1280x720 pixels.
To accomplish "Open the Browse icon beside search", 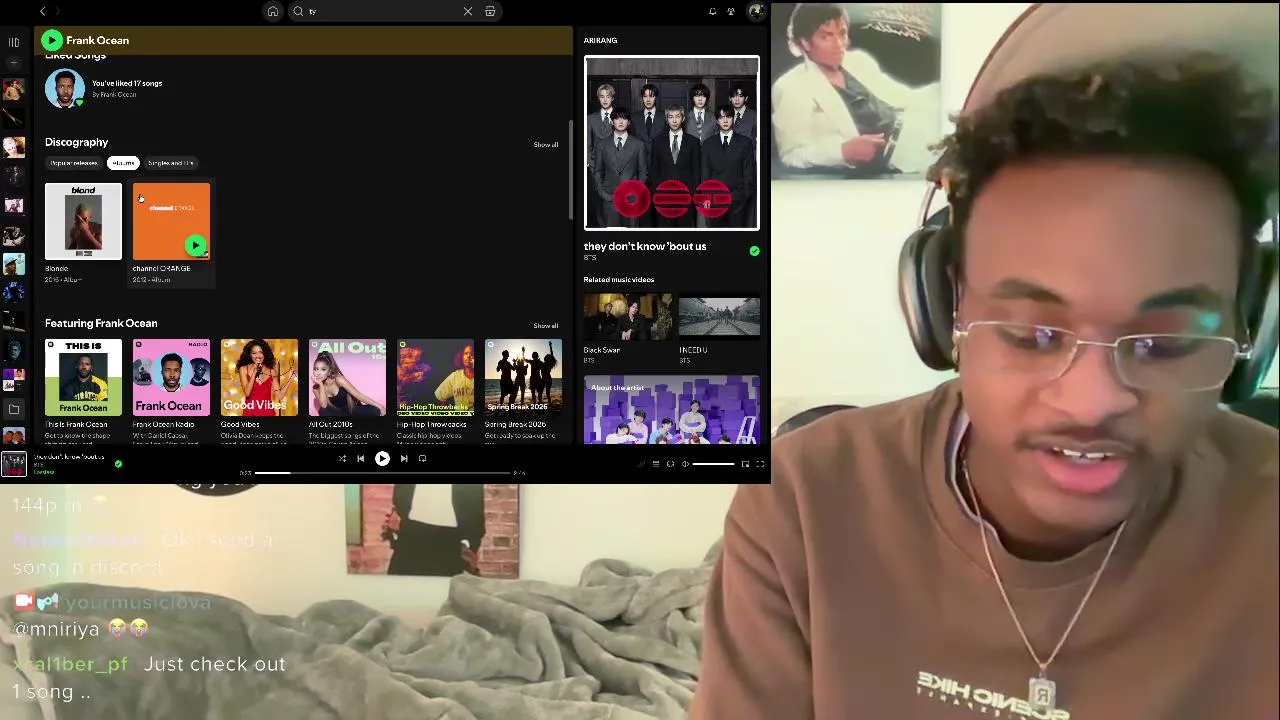I will coord(490,11).
